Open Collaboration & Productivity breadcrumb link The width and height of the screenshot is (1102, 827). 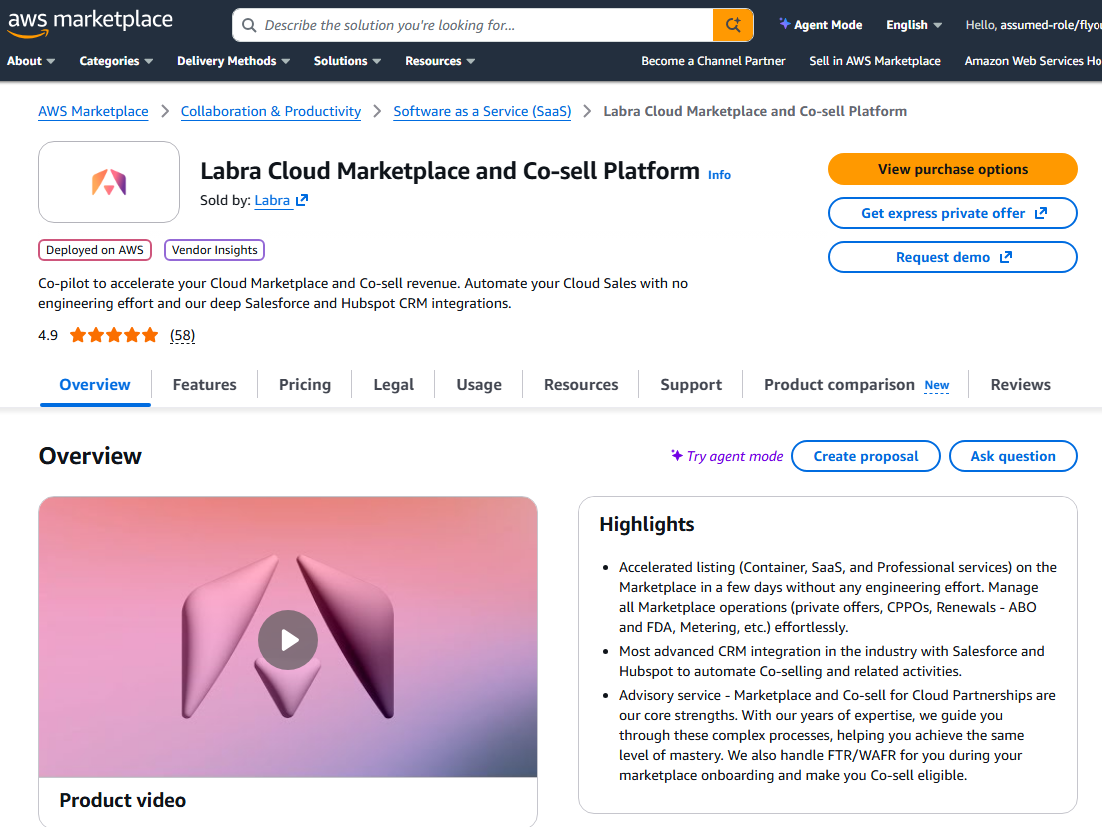click(x=271, y=111)
